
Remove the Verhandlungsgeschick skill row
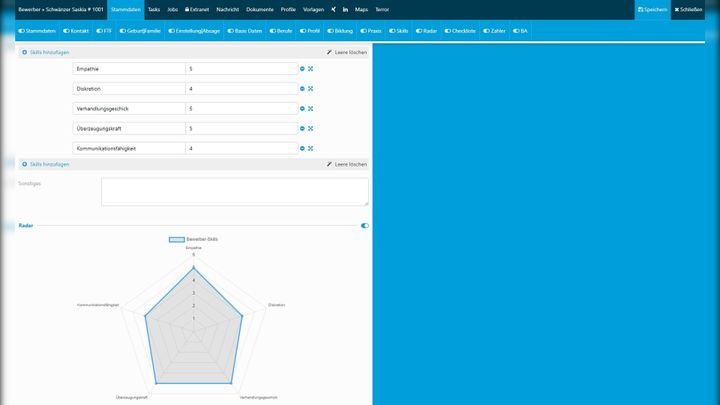(x=303, y=109)
